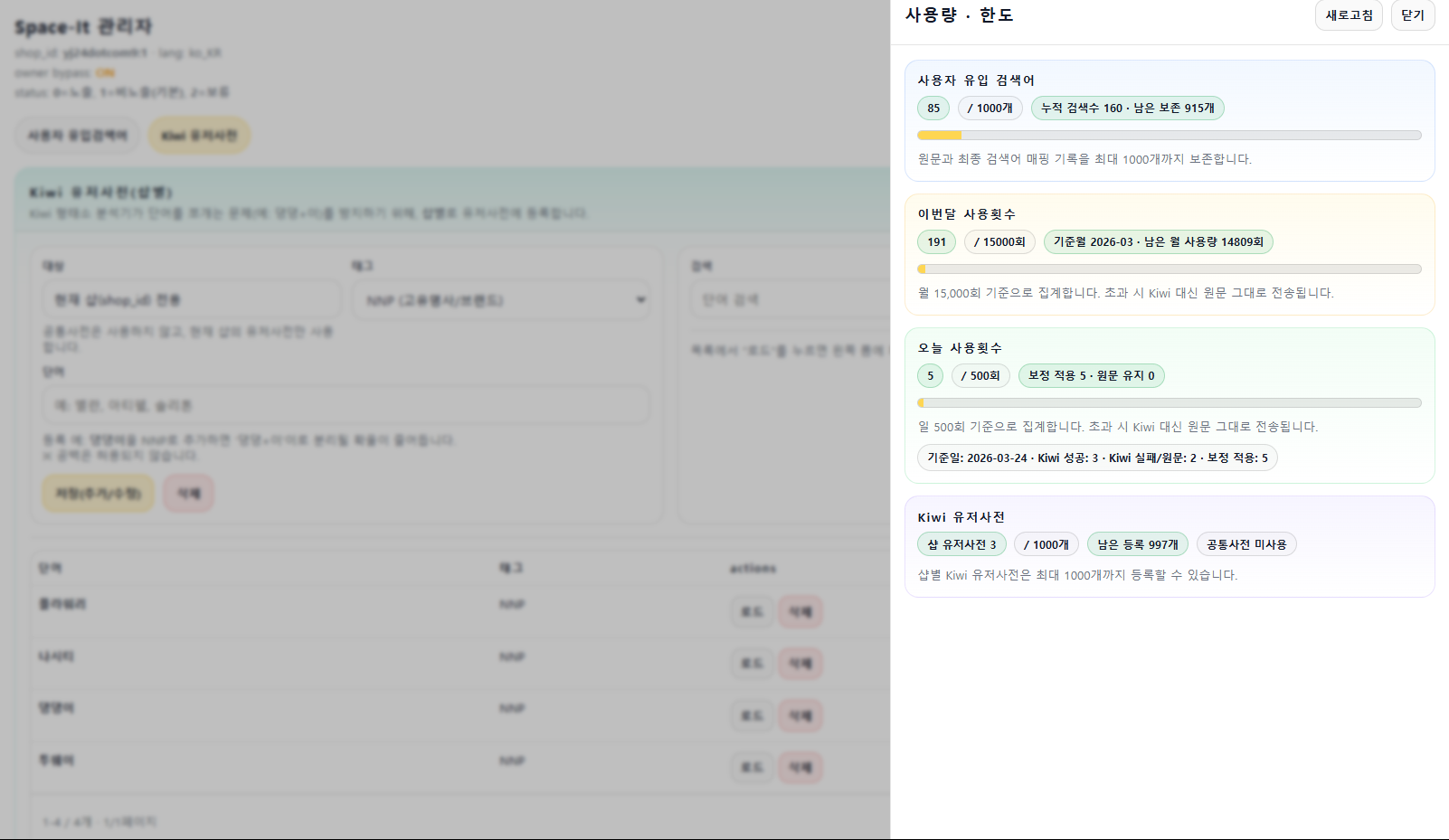Click the 단어 input field
1449x840 pixels.
346,406
